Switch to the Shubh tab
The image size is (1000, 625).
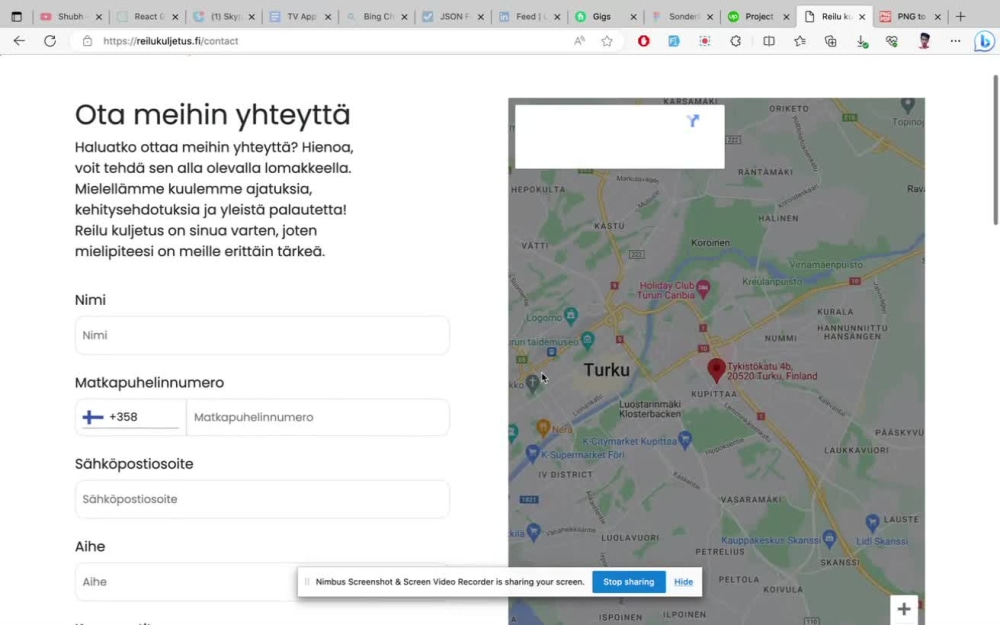pos(70,17)
